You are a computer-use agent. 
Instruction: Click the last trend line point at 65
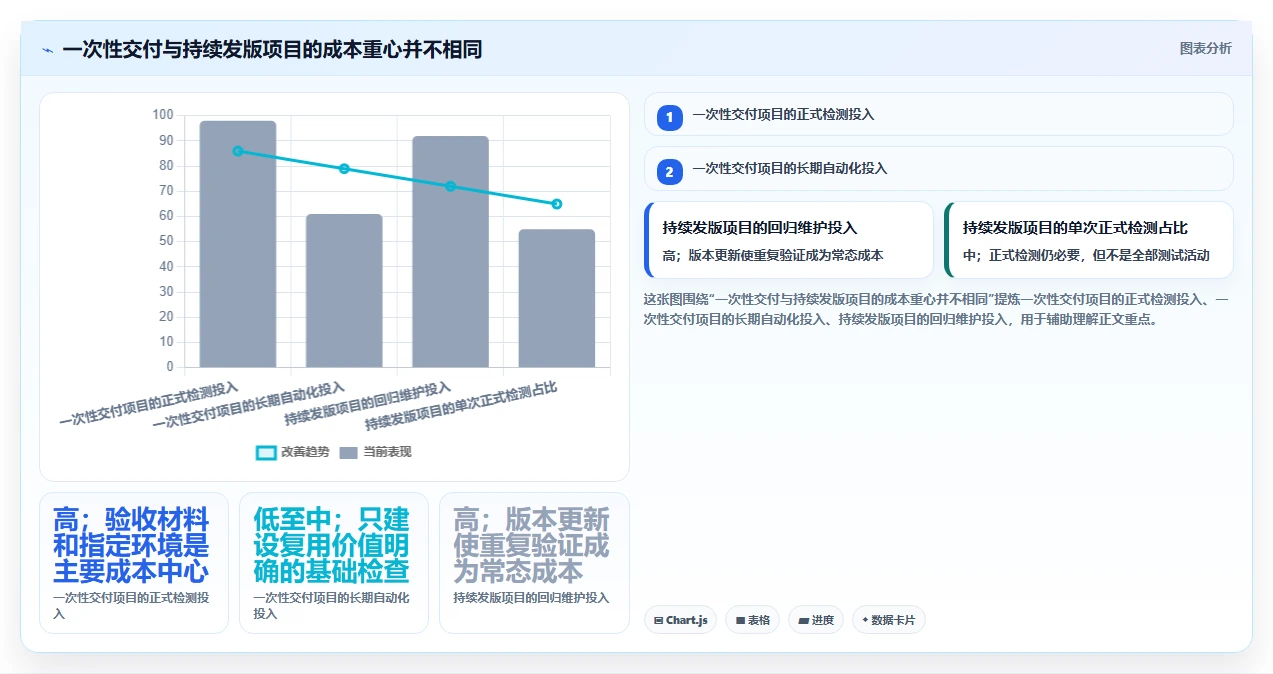pos(557,204)
